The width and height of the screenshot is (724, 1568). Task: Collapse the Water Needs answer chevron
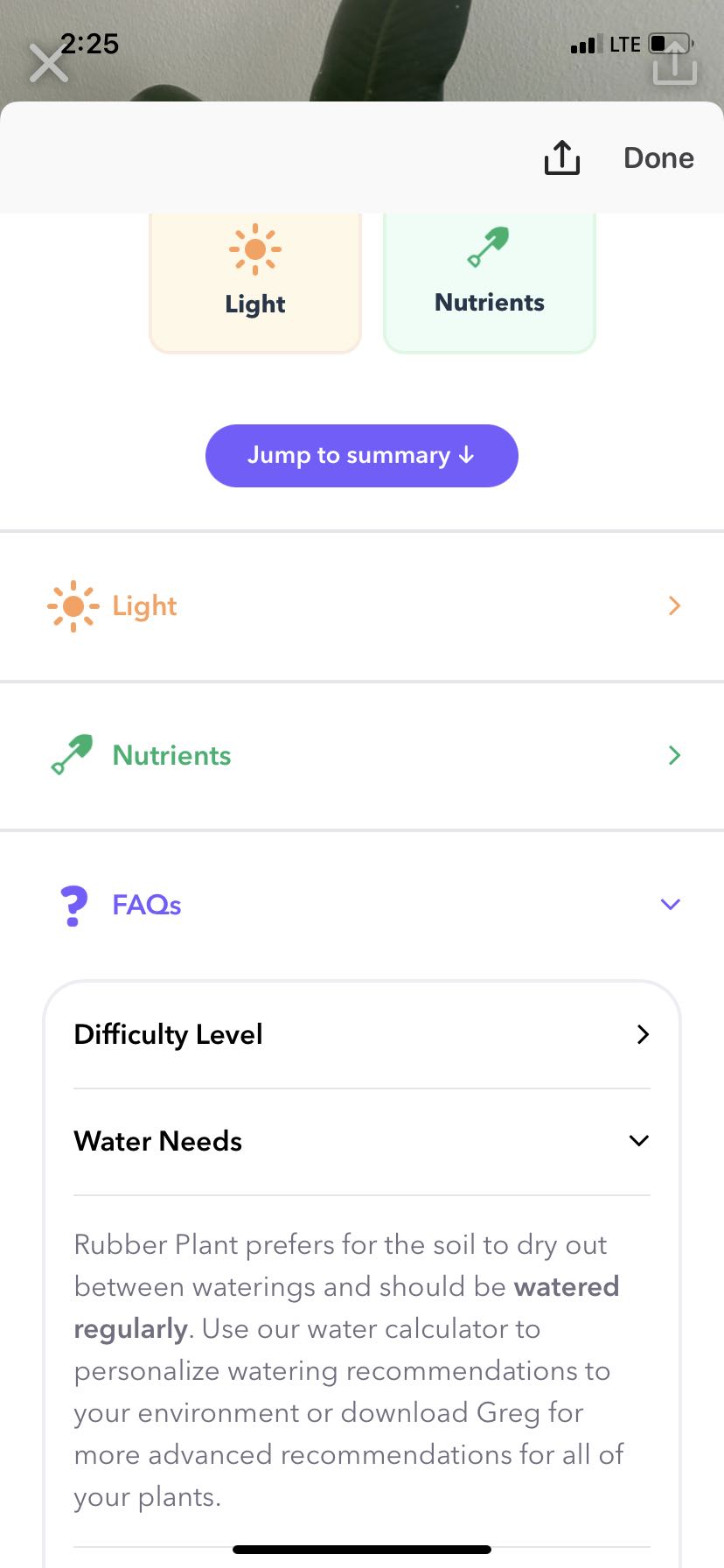[x=639, y=1141]
